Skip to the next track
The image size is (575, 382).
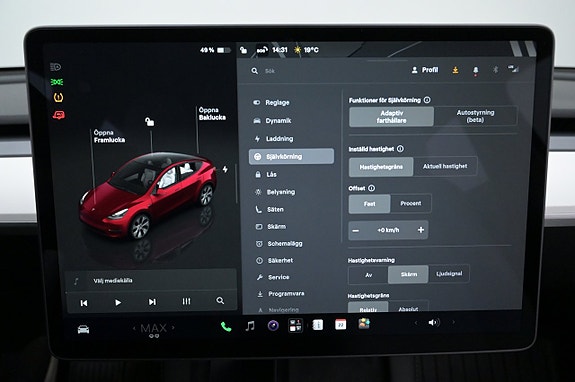[152, 302]
